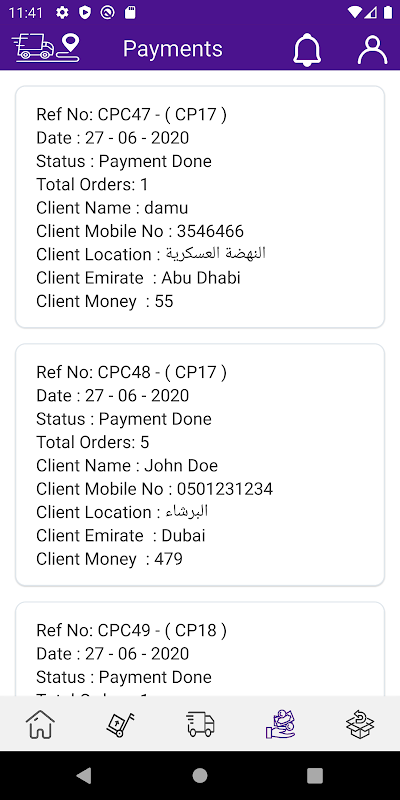Tap Android back navigation button

click(x=84, y=776)
